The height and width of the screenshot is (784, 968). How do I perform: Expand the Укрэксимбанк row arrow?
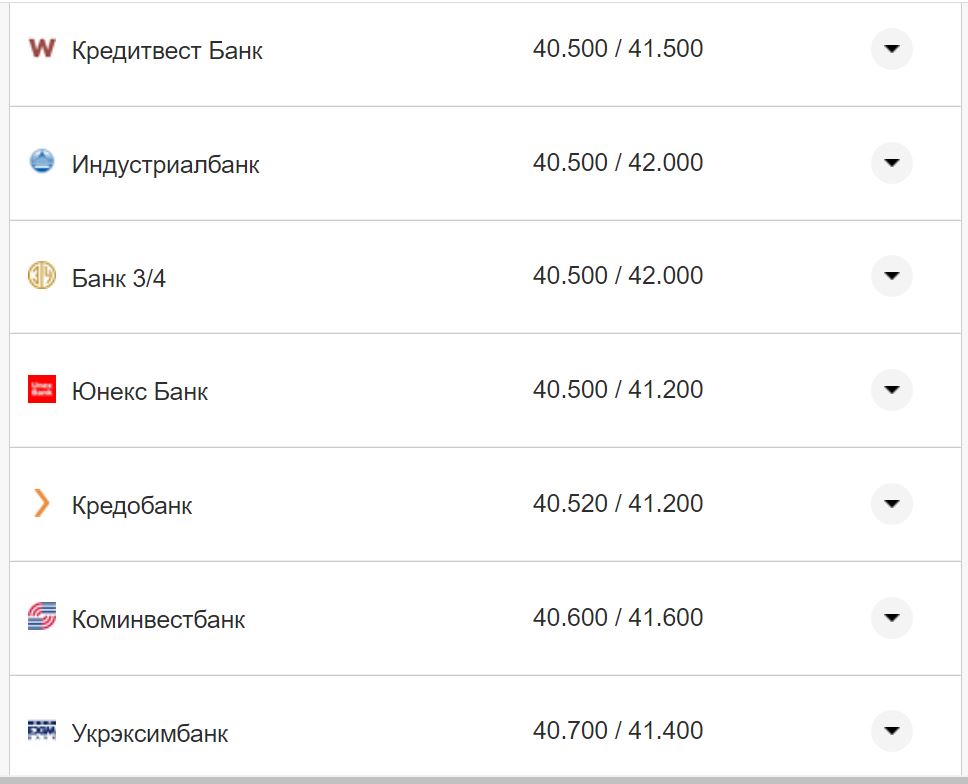point(892,731)
